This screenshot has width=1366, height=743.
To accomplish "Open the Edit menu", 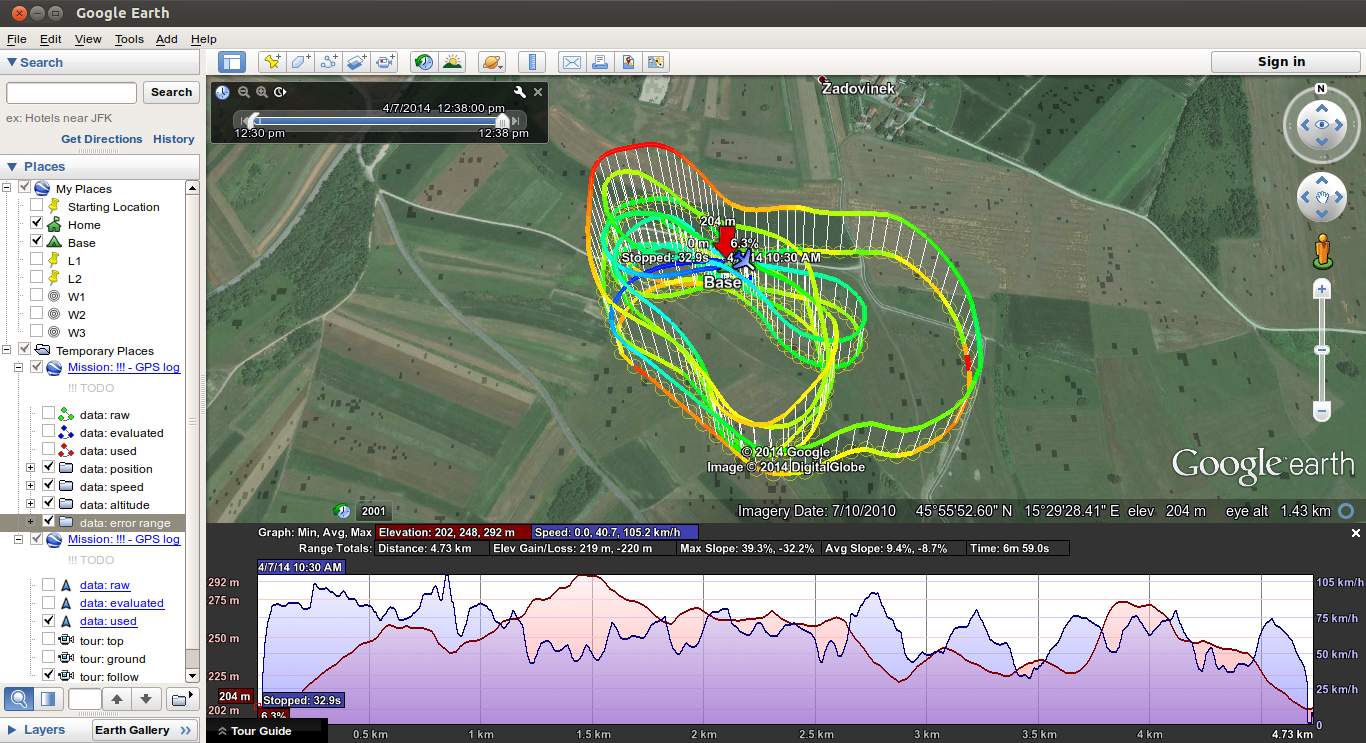I will 51,39.
